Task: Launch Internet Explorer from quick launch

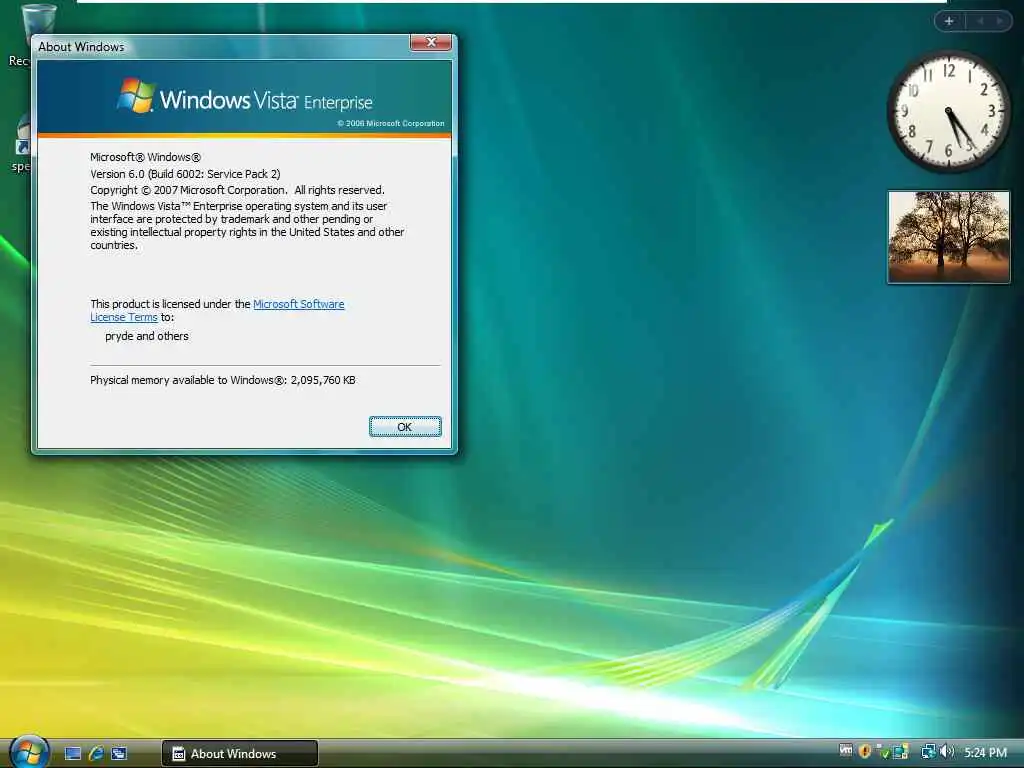Action: click(x=96, y=754)
